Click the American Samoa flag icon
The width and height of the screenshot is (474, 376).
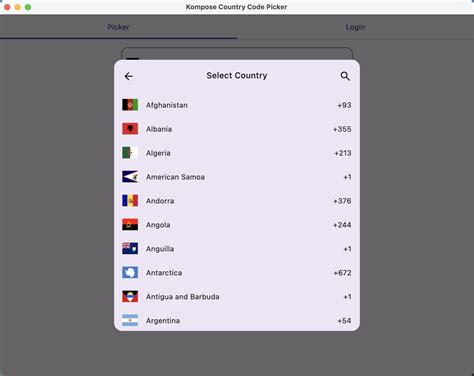130,177
